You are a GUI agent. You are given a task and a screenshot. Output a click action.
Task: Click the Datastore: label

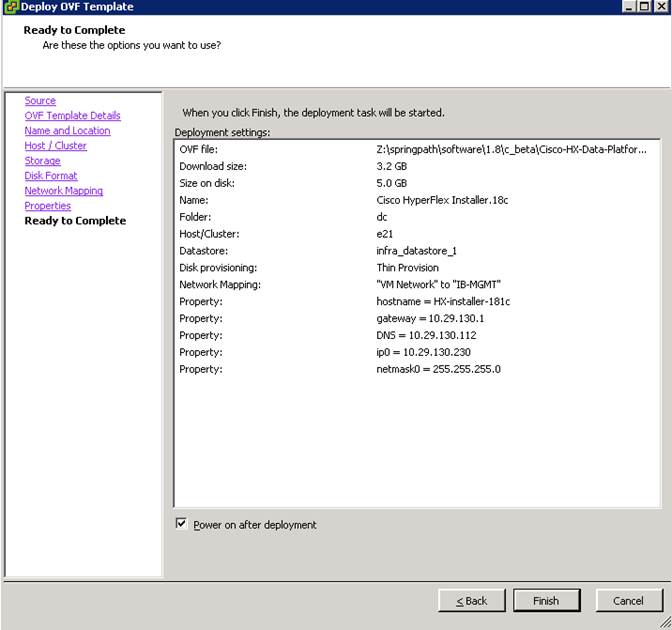coord(204,251)
